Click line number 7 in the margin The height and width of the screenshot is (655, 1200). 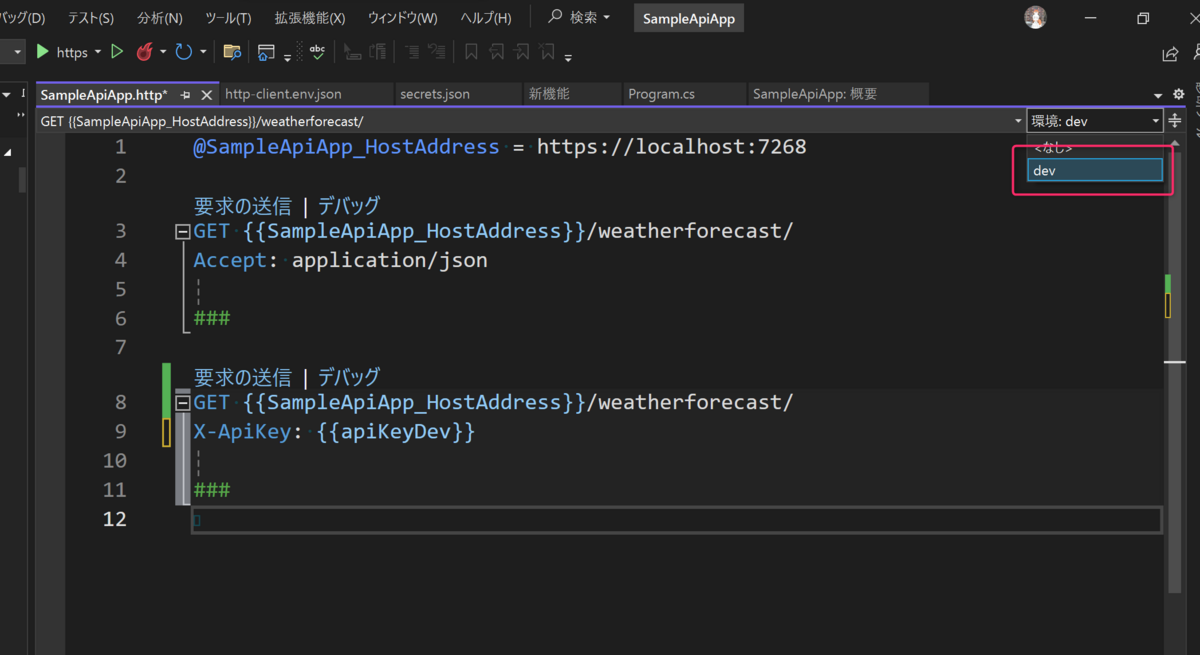[x=120, y=348]
